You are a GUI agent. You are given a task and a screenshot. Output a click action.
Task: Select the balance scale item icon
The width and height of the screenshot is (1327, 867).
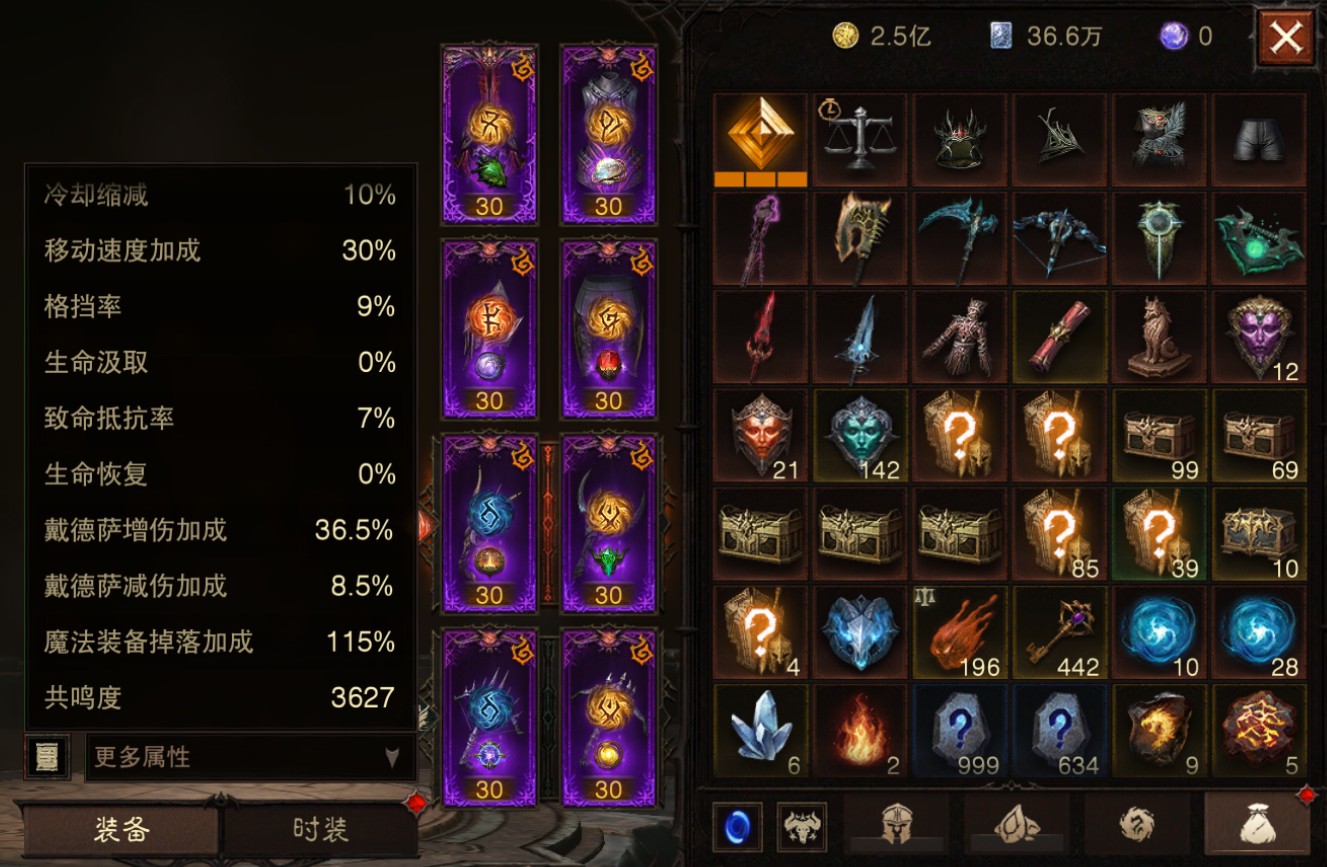(x=859, y=139)
